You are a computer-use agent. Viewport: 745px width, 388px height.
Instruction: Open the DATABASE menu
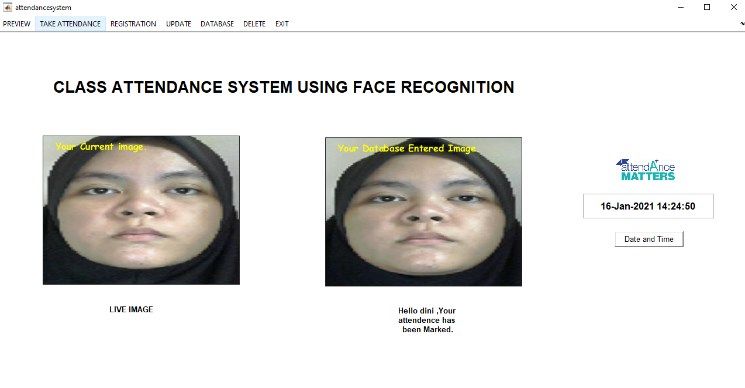pyautogui.click(x=217, y=24)
